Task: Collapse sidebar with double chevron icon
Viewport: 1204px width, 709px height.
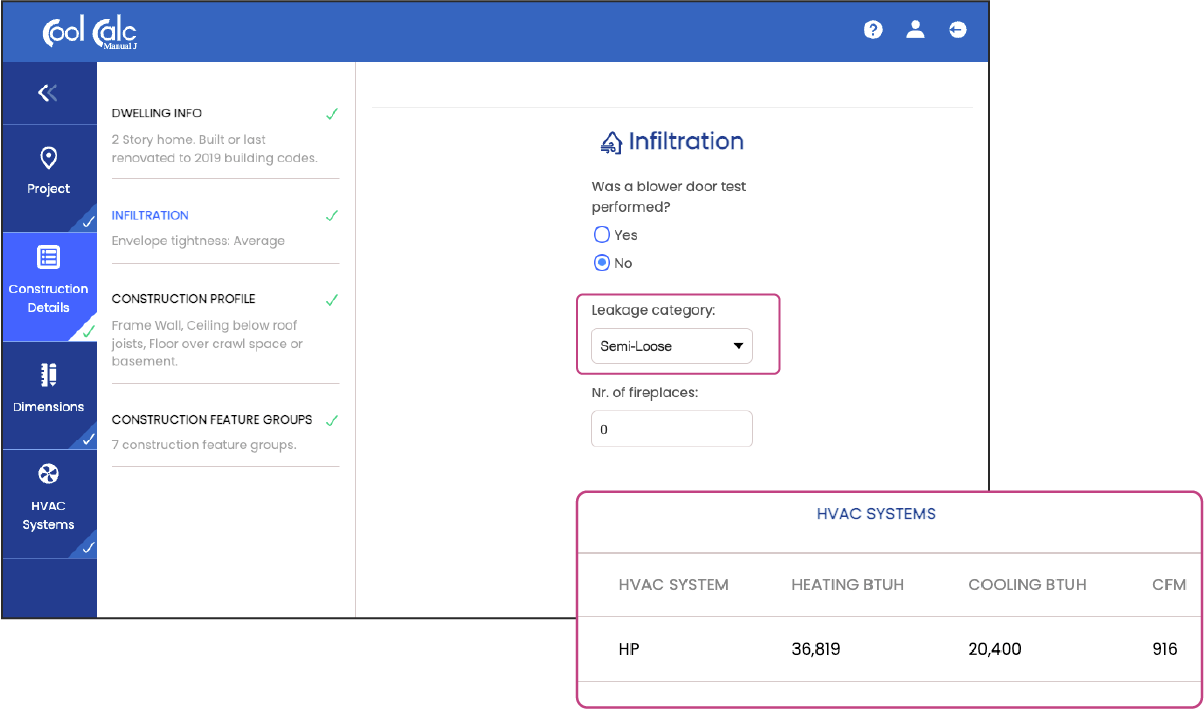Action: click(x=48, y=93)
